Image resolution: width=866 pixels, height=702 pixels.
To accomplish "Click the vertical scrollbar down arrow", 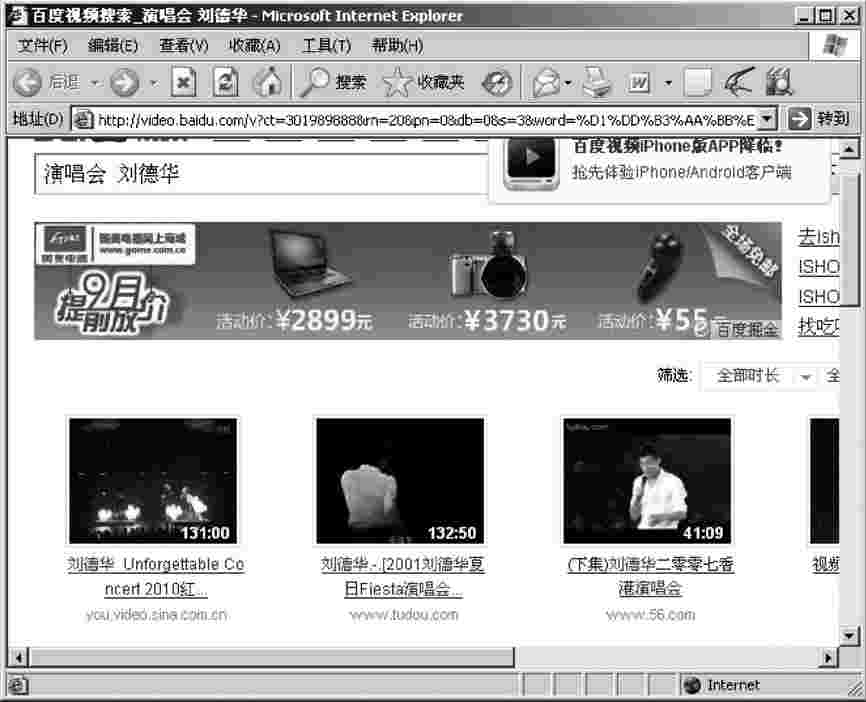I will [x=849, y=635].
